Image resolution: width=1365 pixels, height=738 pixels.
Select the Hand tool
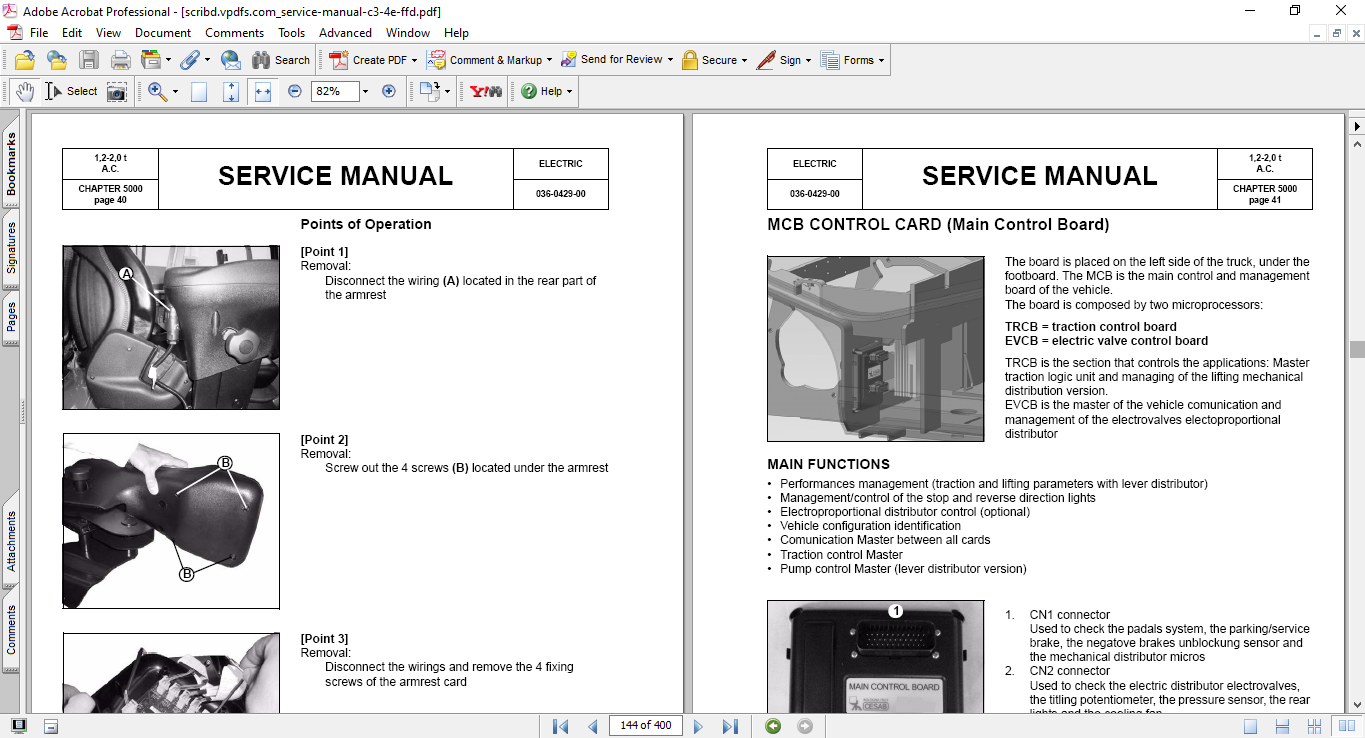coord(25,92)
